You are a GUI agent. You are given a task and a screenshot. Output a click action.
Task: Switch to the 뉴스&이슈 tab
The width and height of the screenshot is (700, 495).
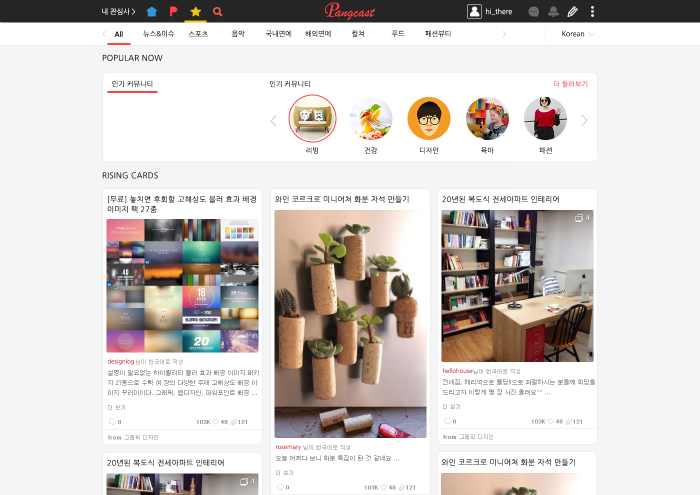[158, 34]
